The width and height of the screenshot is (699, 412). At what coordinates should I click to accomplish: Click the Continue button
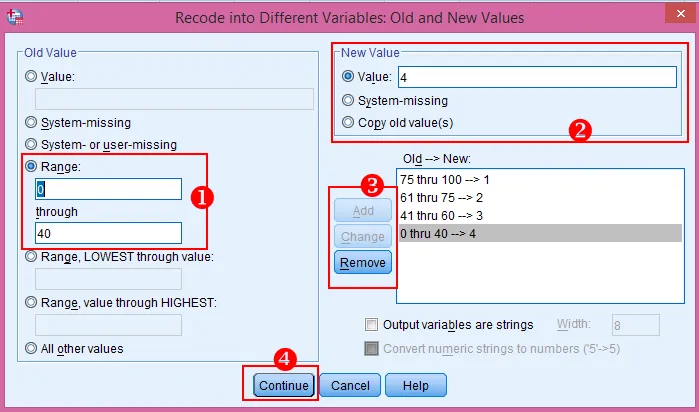click(284, 385)
